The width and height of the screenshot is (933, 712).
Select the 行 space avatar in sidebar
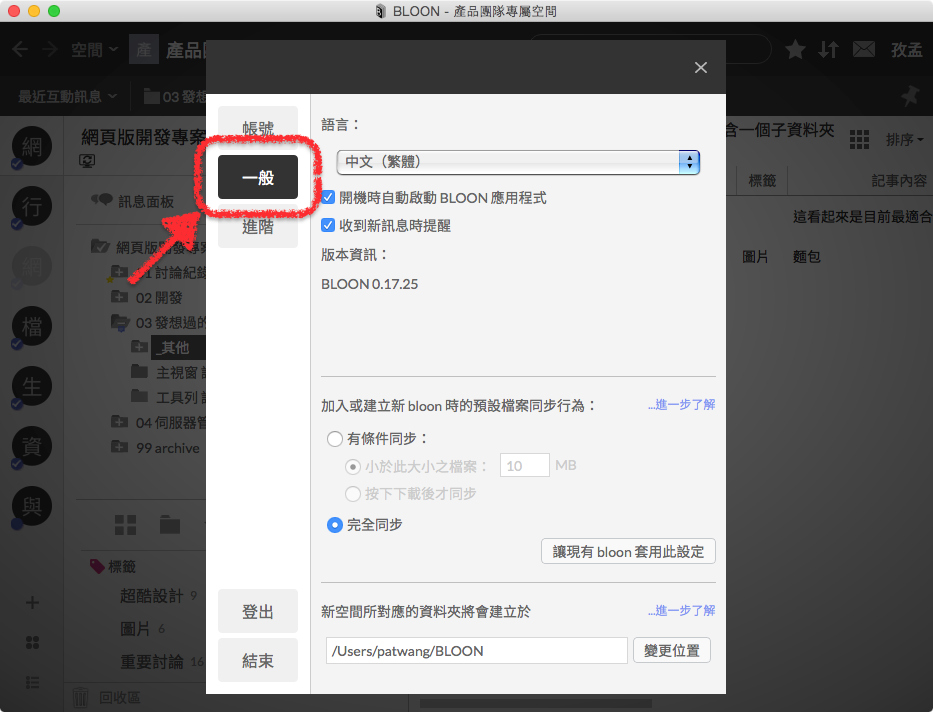32,206
